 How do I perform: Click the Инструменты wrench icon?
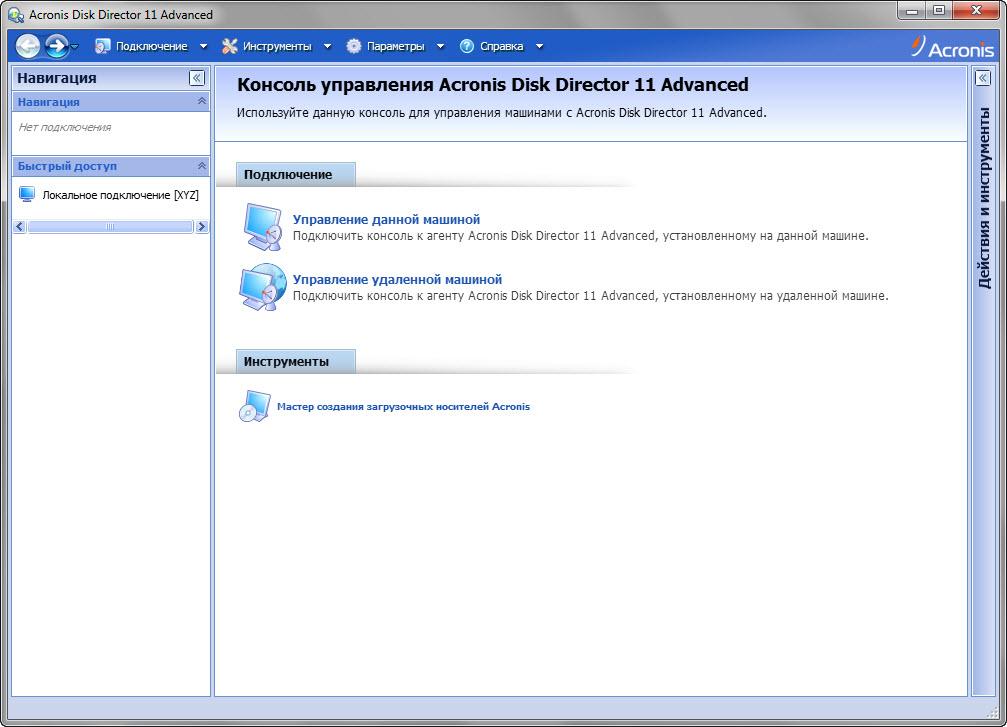coord(230,46)
